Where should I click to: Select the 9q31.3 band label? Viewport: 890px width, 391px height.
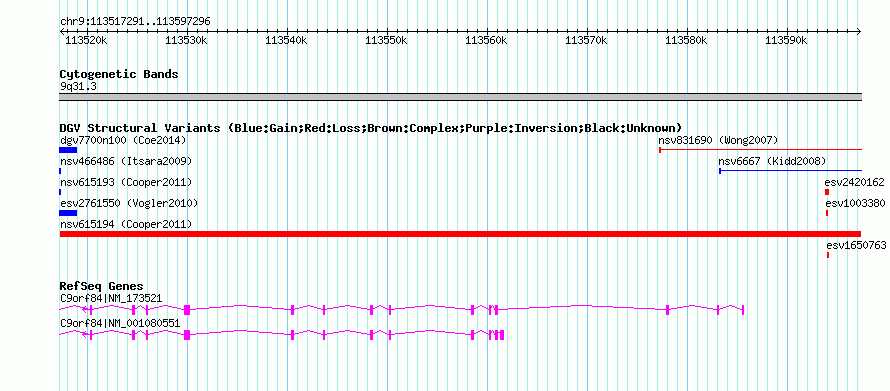(x=78, y=86)
